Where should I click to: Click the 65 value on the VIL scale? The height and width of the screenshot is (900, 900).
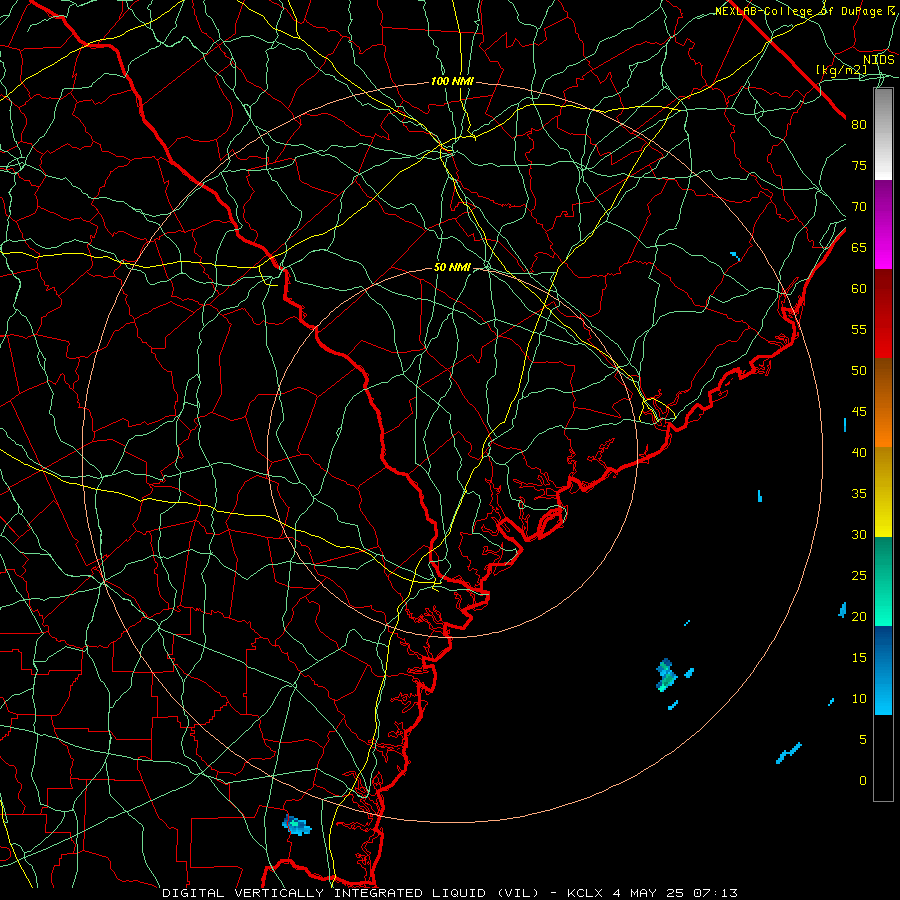(859, 247)
